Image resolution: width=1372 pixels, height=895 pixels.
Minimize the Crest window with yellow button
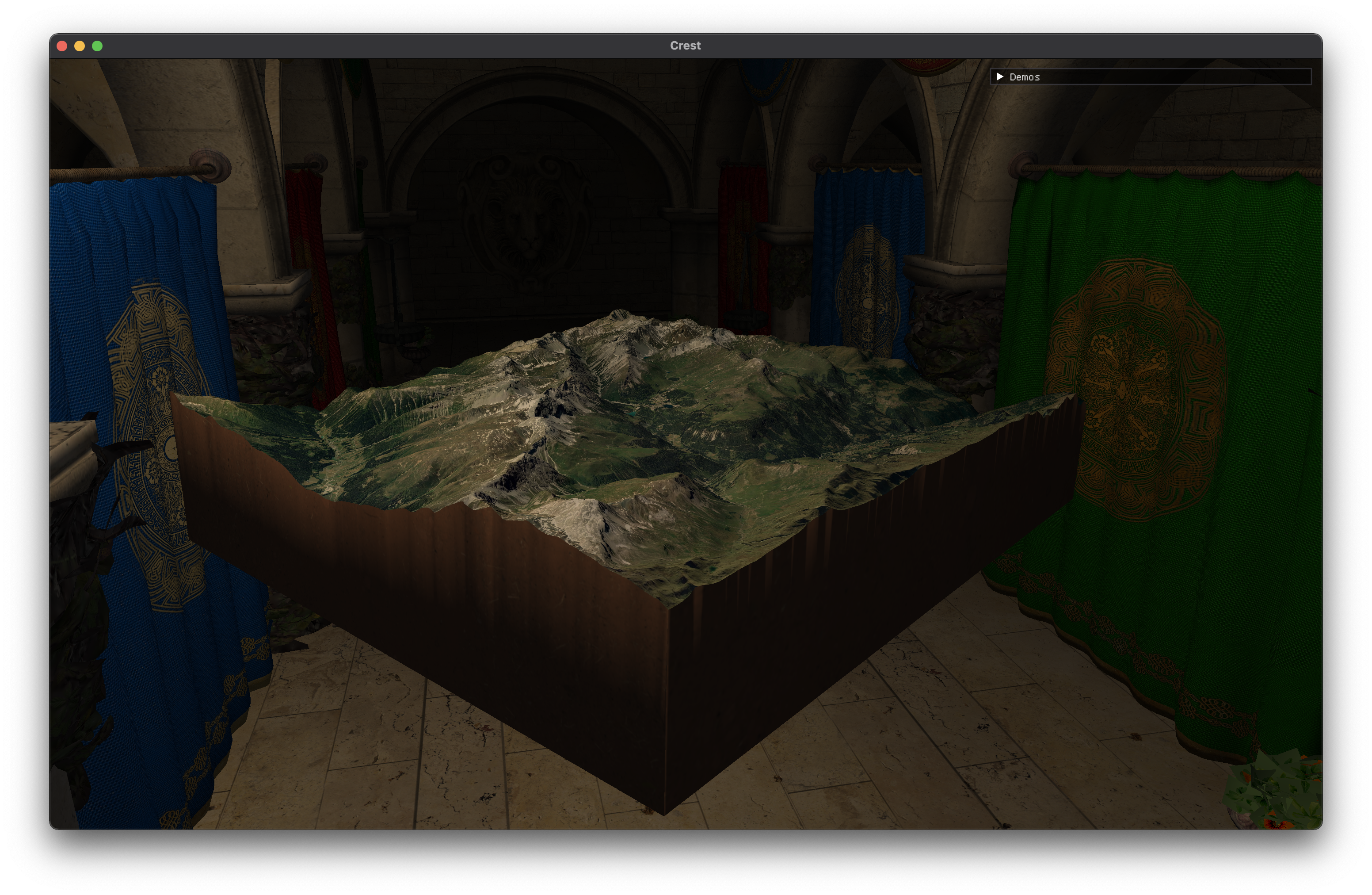click(x=80, y=46)
